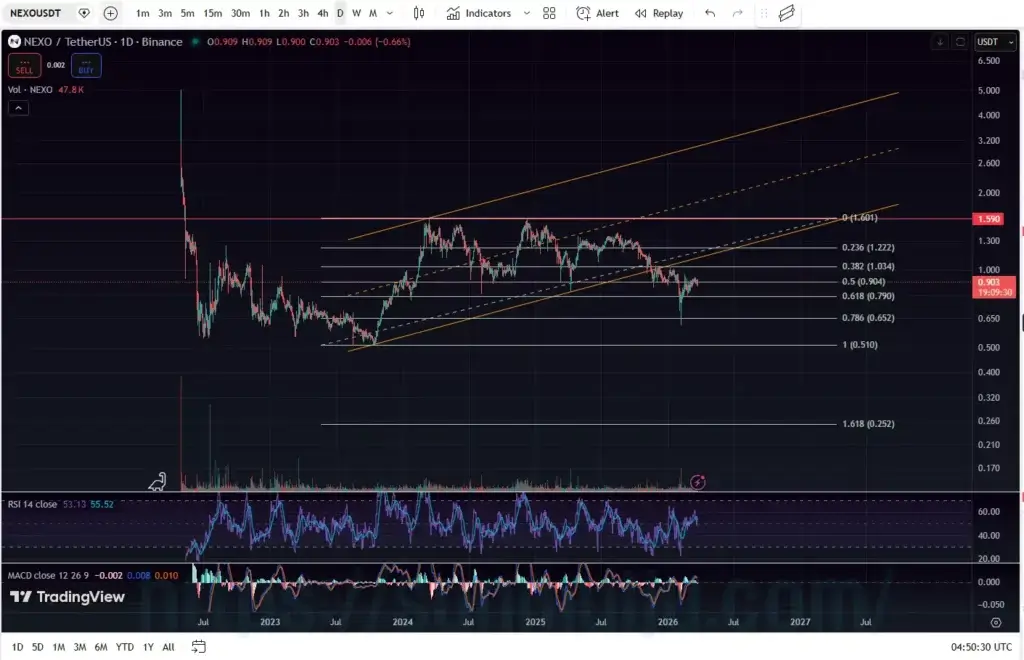Click the NEXO / TetherUS chart title
This screenshot has width=1024, height=660.
point(103,42)
